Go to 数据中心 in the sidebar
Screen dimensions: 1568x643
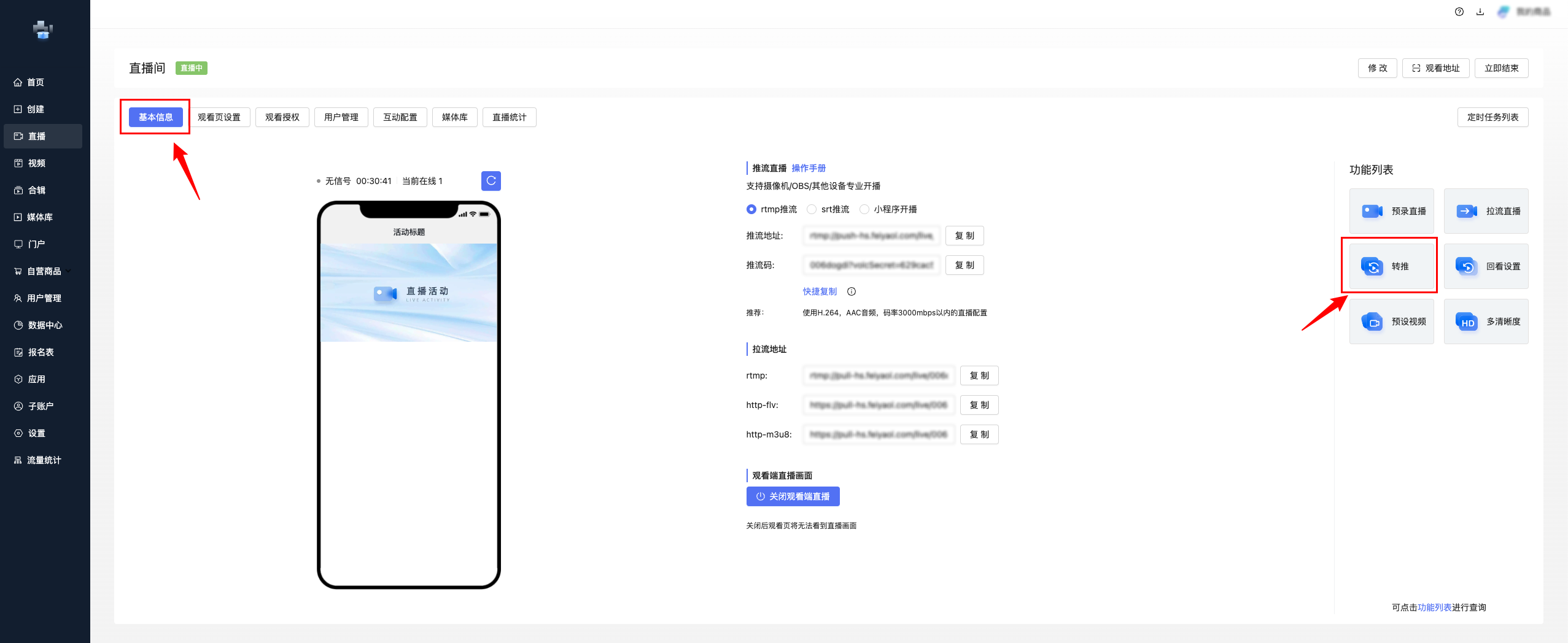44,325
